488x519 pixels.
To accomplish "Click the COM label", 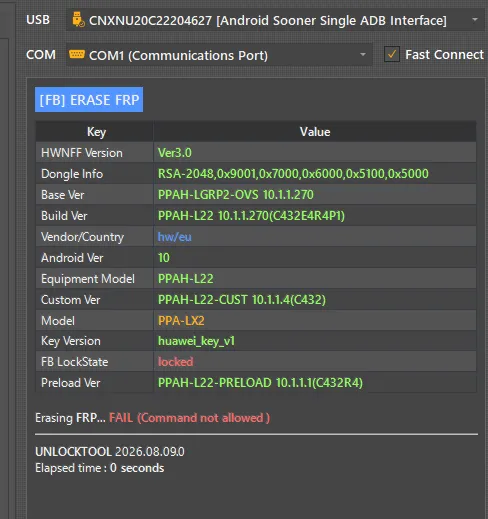I will pyautogui.click(x=41, y=55).
